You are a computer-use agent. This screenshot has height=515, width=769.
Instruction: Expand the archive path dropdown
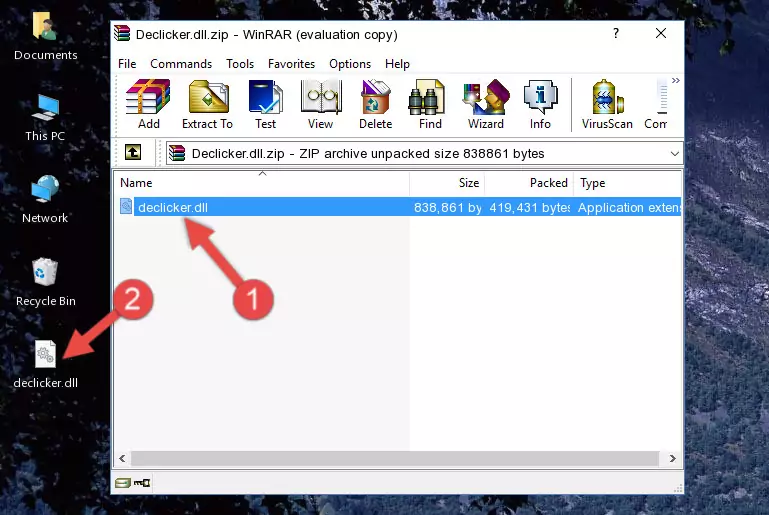(x=675, y=154)
